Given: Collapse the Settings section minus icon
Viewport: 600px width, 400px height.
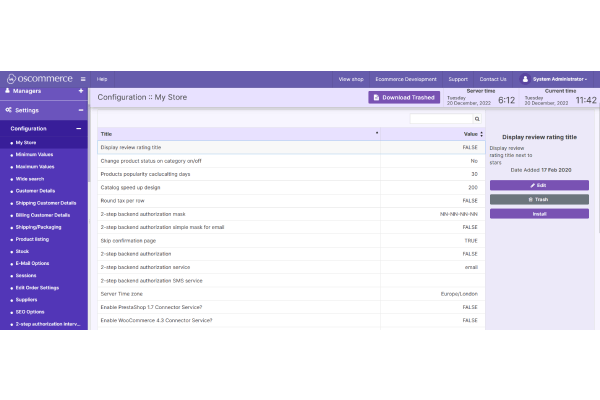Looking at the screenshot, I should click(81, 110).
